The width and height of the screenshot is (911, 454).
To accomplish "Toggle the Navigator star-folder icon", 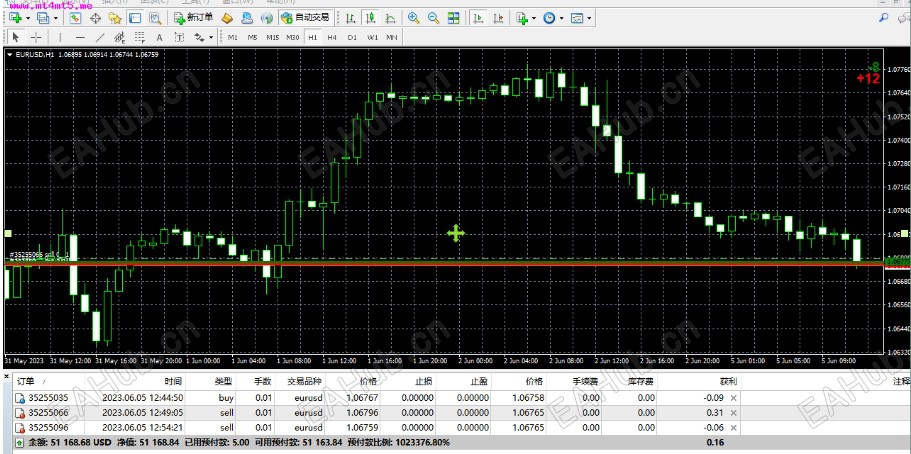I will [x=114, y=18].
